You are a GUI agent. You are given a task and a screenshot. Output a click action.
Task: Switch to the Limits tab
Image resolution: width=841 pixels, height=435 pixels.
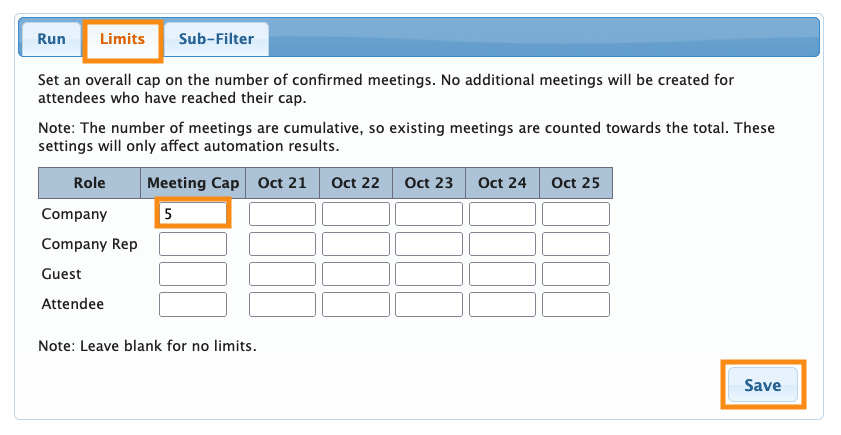pos(122,40)
